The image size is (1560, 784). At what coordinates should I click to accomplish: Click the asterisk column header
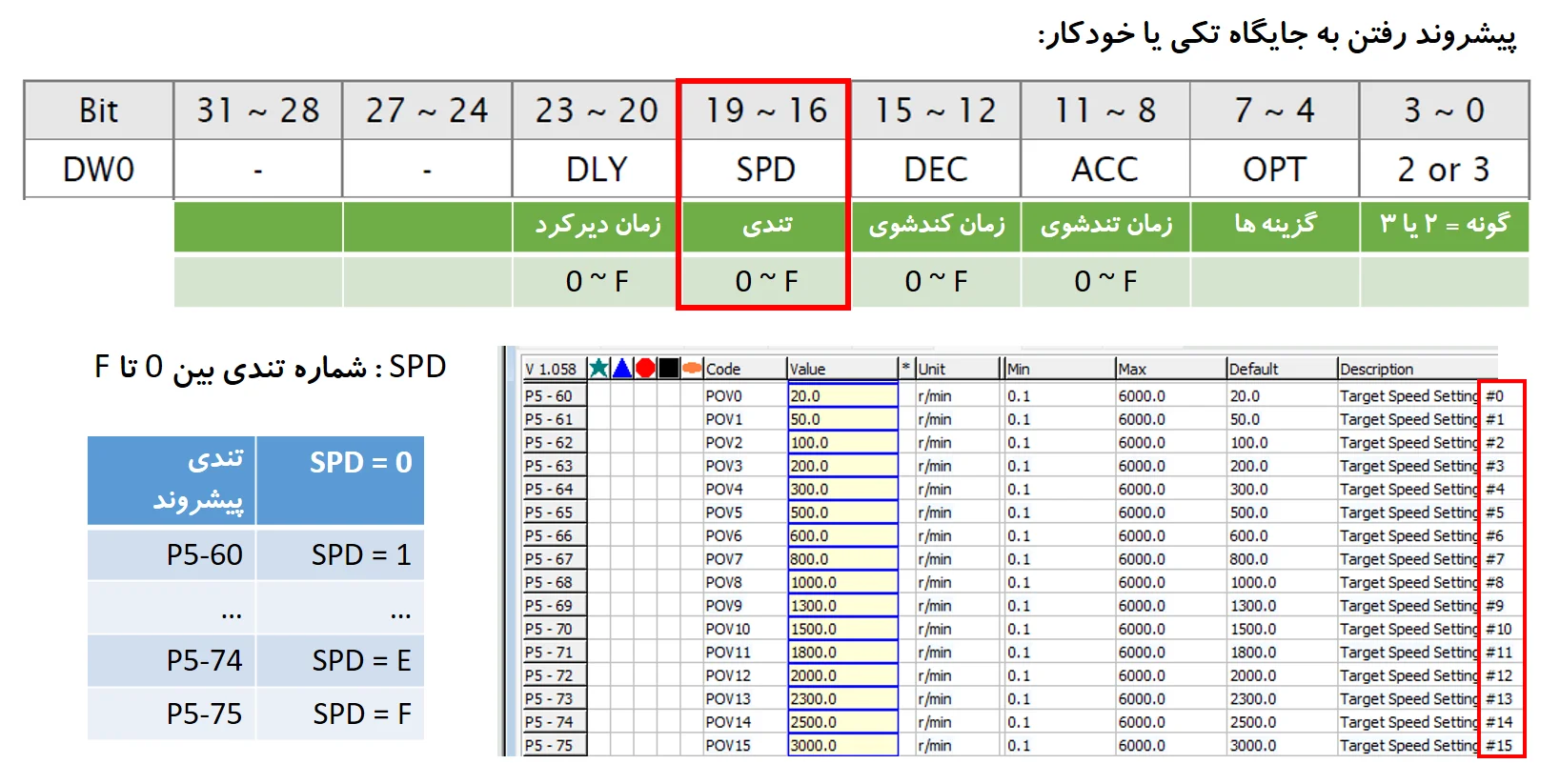point(905,369)
